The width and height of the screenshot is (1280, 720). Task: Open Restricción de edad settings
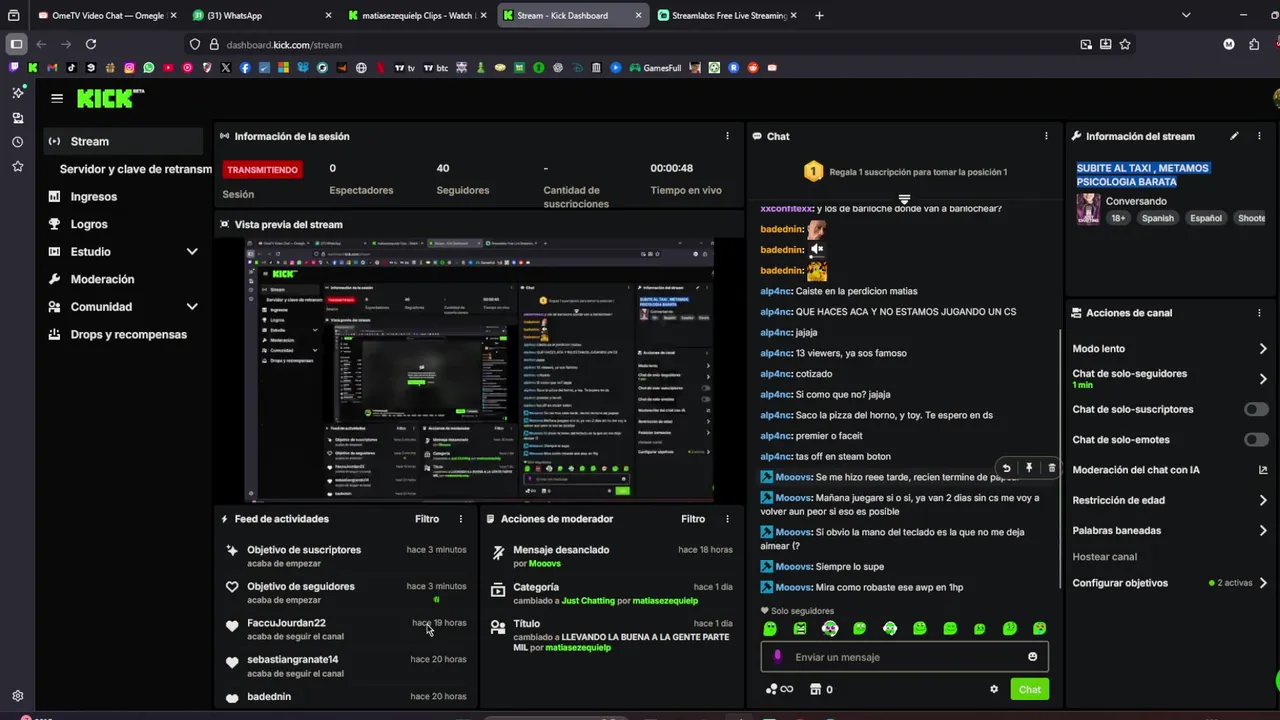click(1169, 500)
